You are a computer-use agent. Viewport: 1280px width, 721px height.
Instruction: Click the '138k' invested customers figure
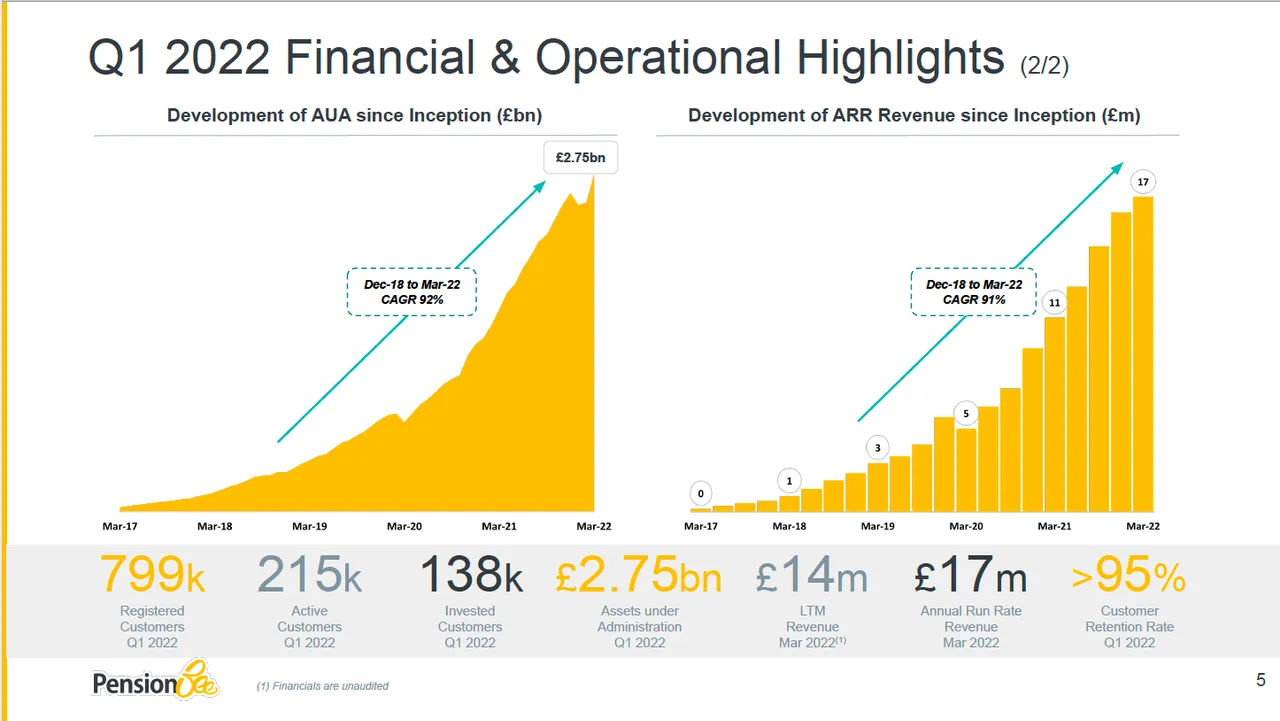pyautogui.click(x=470, y=576)
